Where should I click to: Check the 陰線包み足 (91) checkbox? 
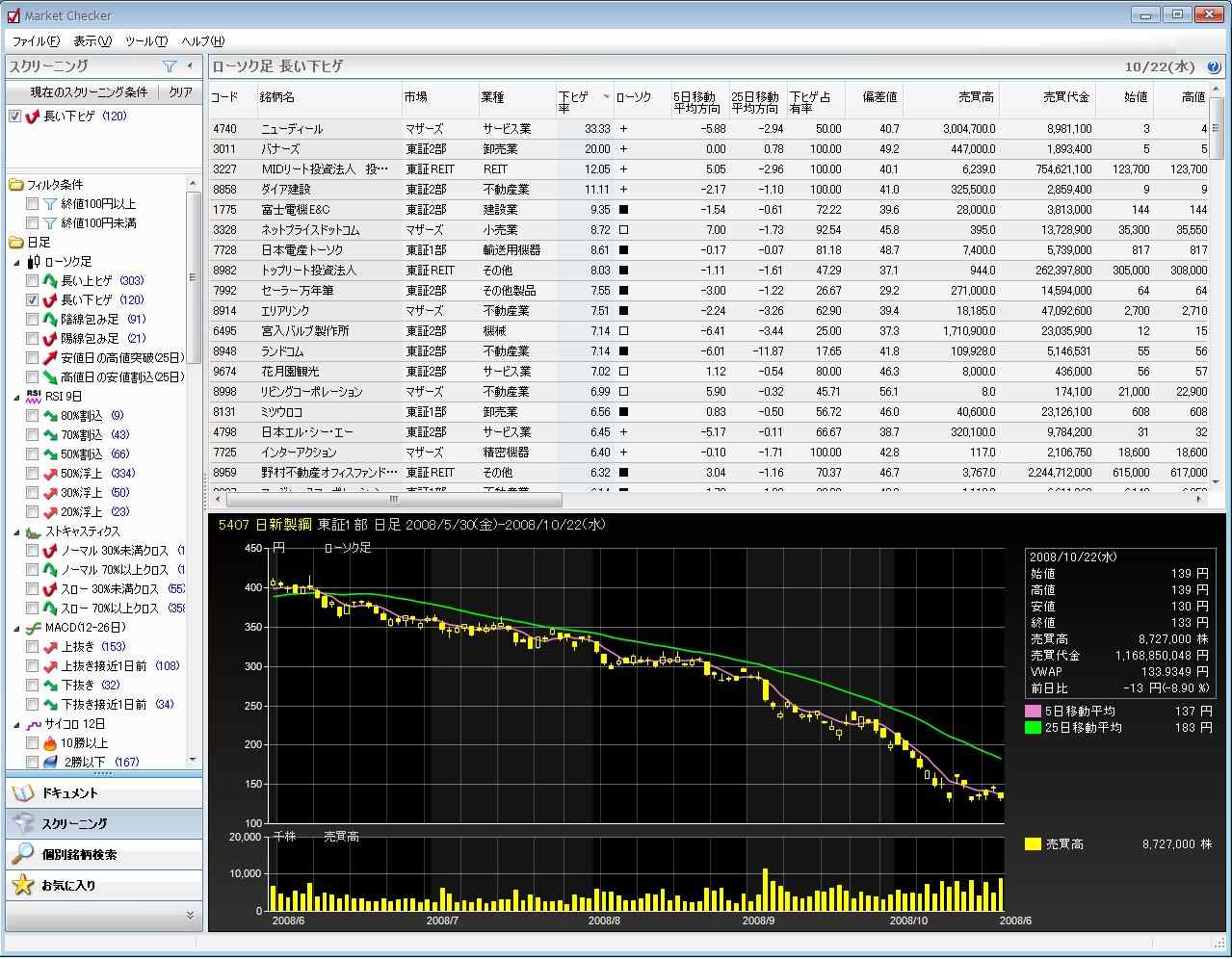point(33,320)
